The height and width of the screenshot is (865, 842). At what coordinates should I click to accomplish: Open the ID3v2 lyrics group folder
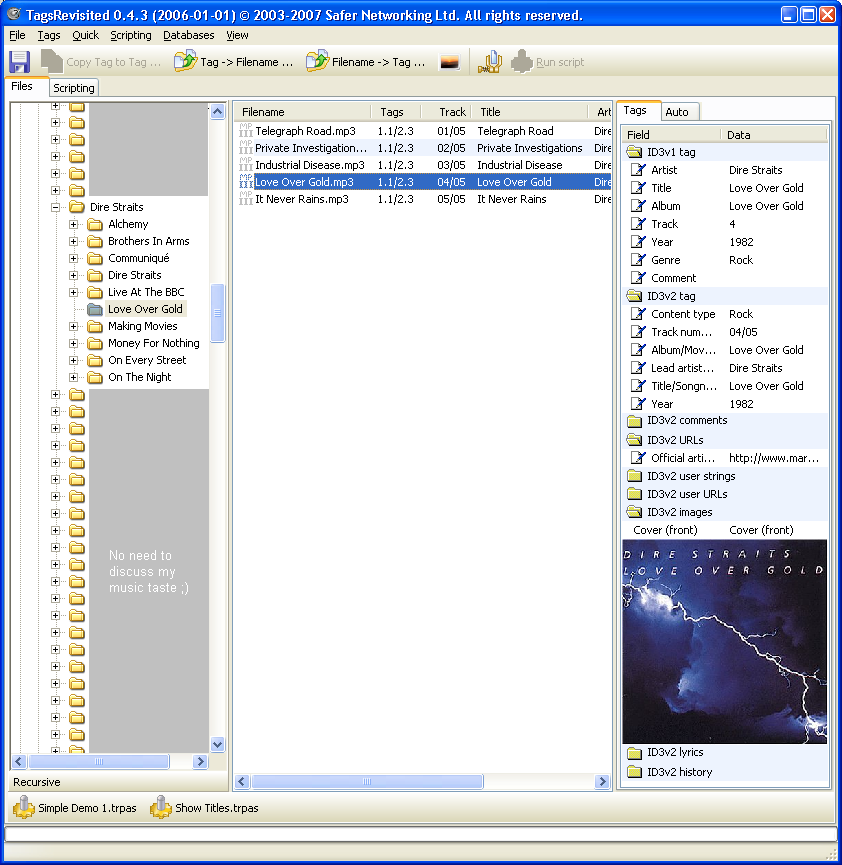(634, 752)
